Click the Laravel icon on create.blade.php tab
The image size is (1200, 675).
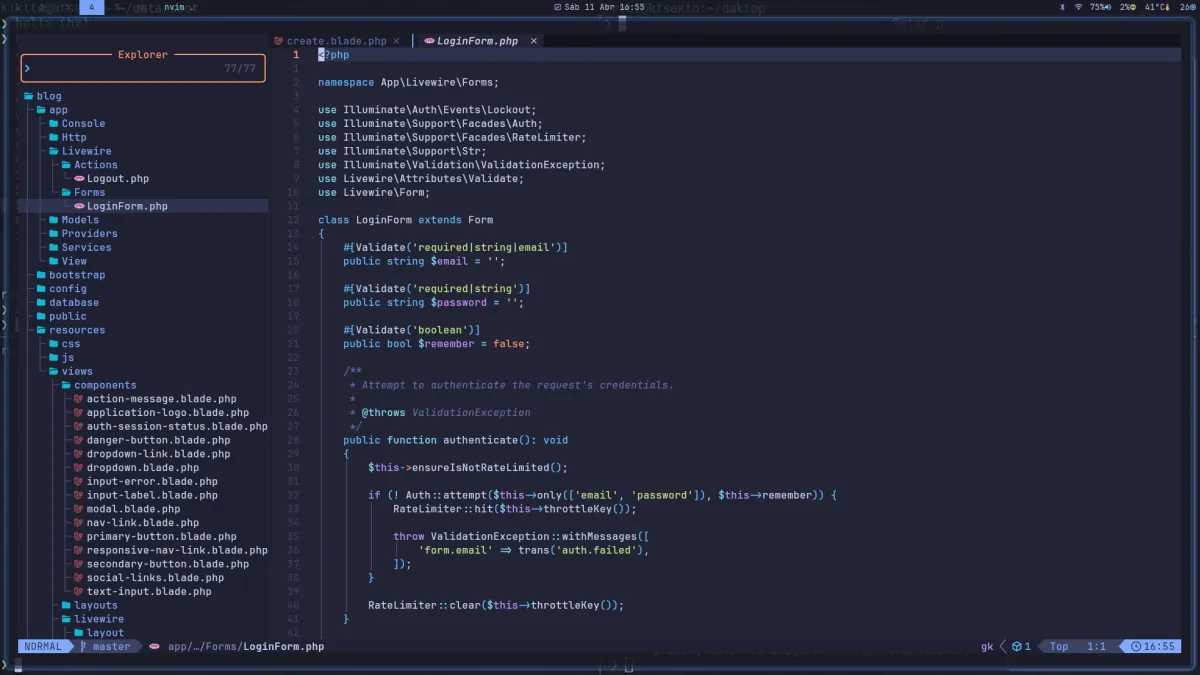point(279,41)
